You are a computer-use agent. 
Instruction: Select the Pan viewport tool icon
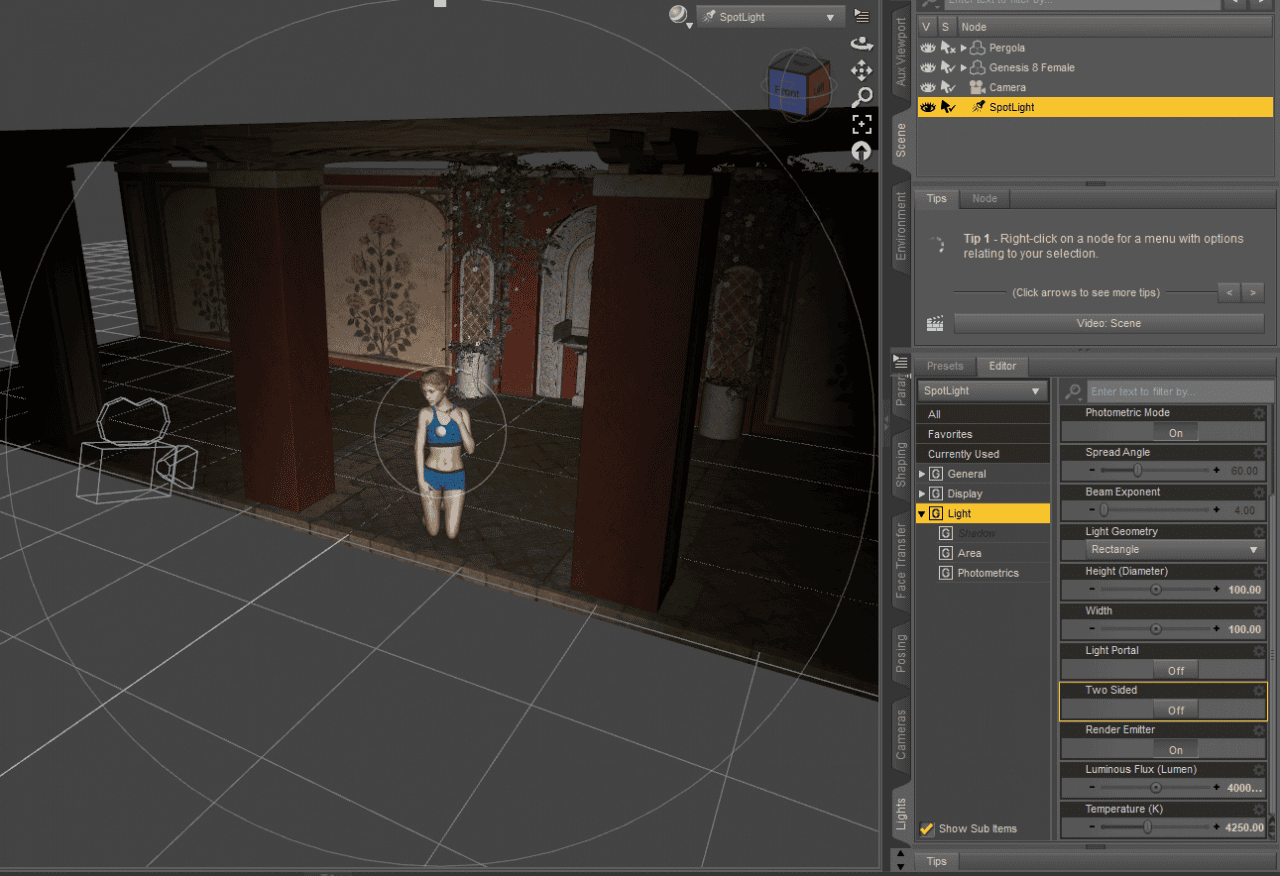pos(861,71)
